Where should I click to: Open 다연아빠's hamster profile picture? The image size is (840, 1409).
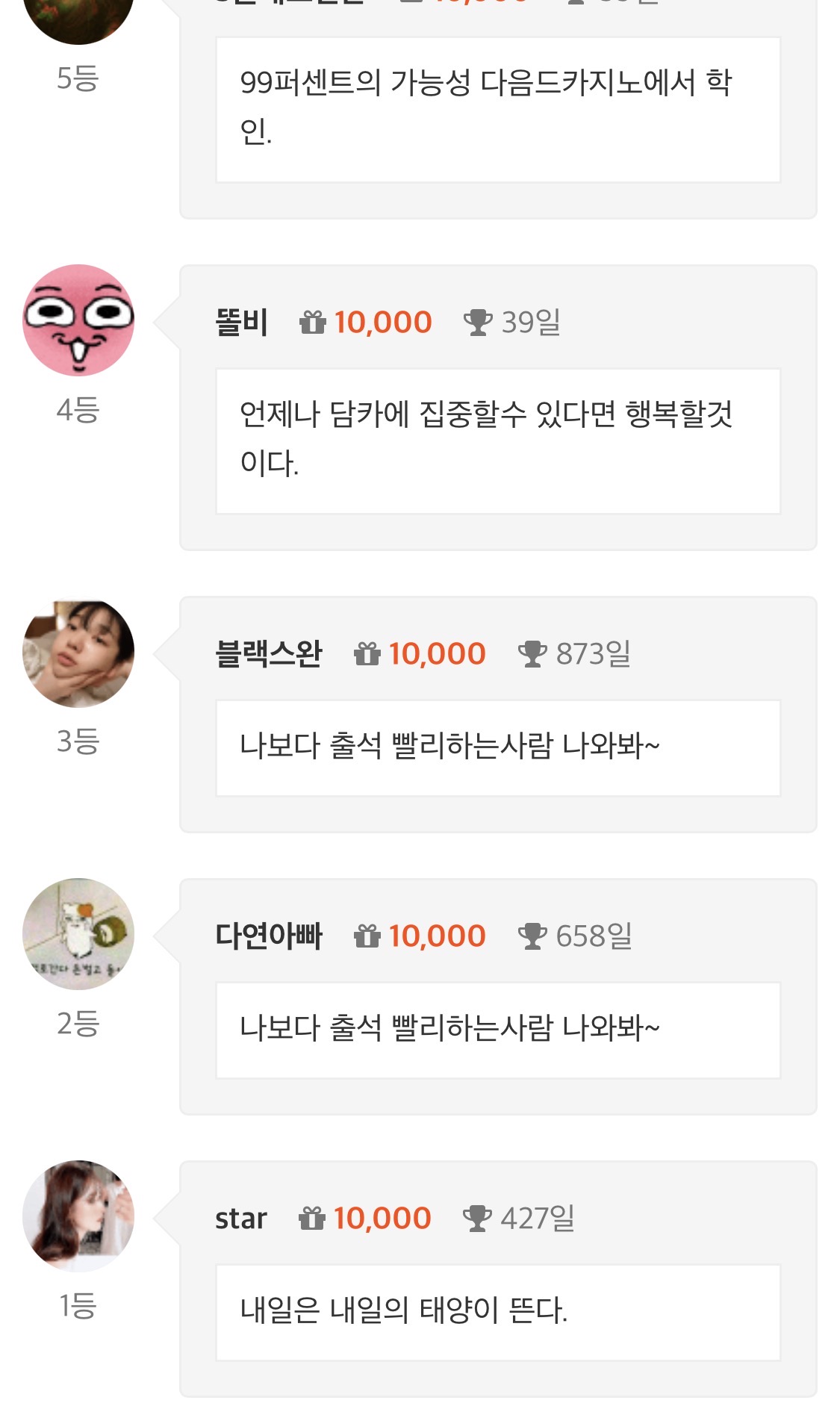click(78, 934)
